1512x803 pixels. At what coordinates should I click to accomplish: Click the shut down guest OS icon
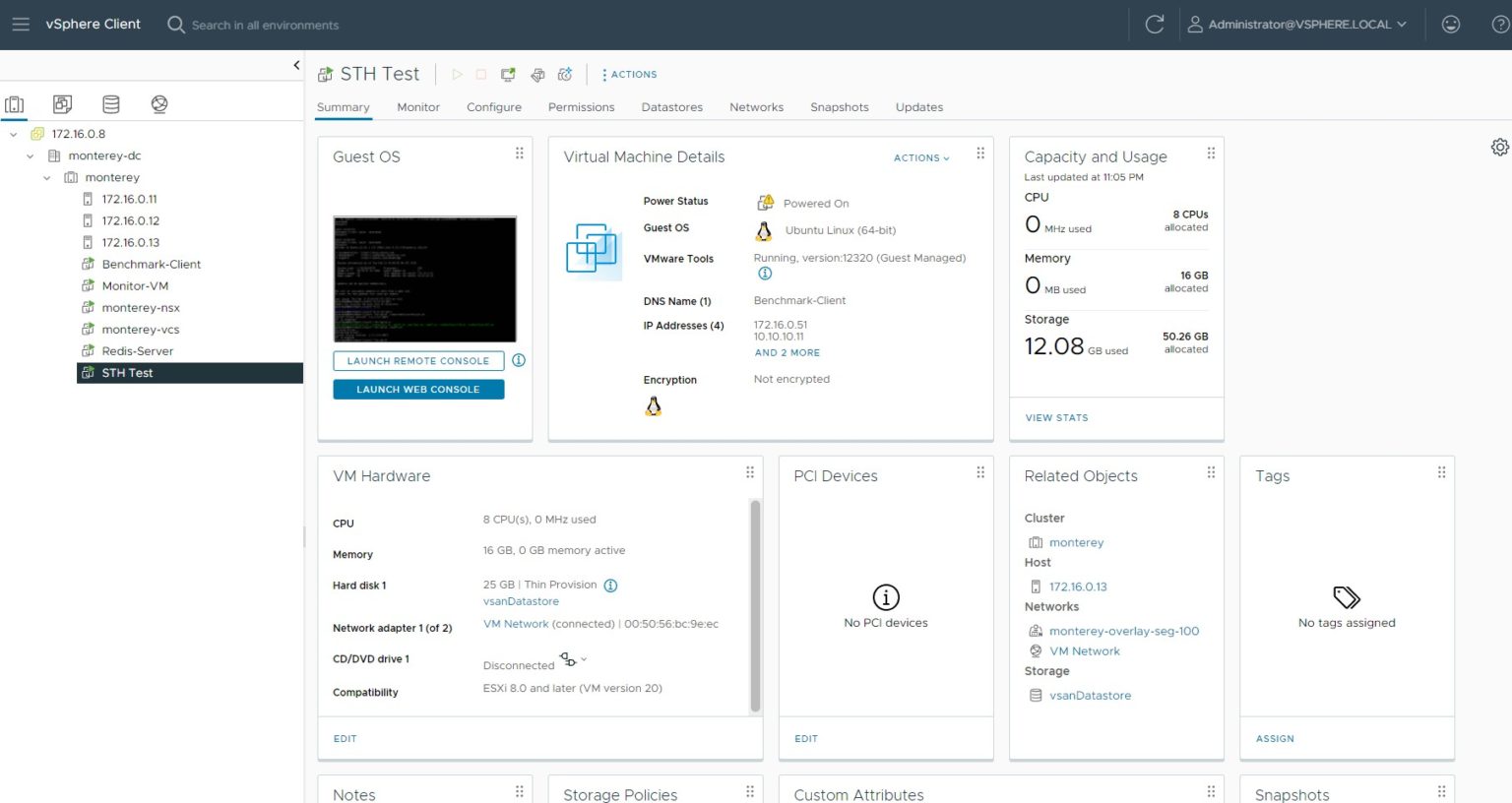click(481, 74)
